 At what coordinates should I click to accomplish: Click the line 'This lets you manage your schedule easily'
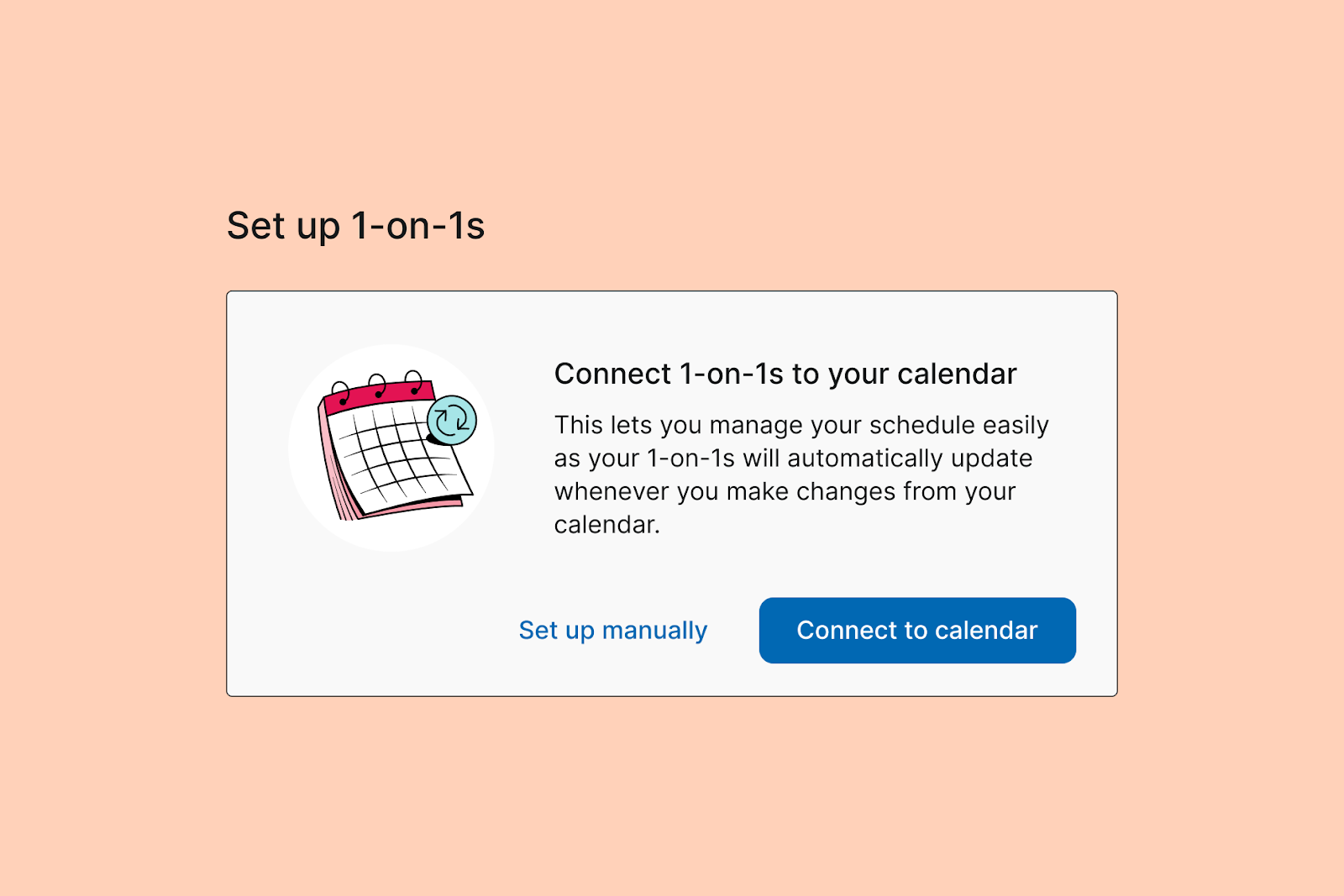pyautogui.click(x=801, y=425)
